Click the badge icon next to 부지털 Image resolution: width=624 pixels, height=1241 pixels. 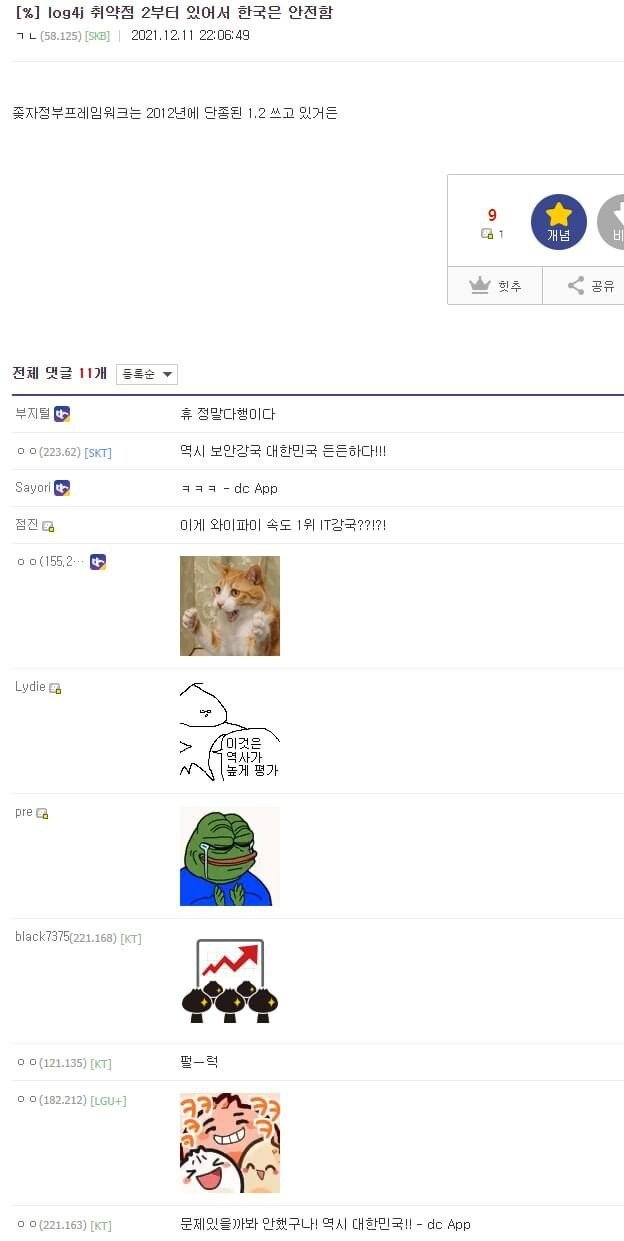point(62,414)
